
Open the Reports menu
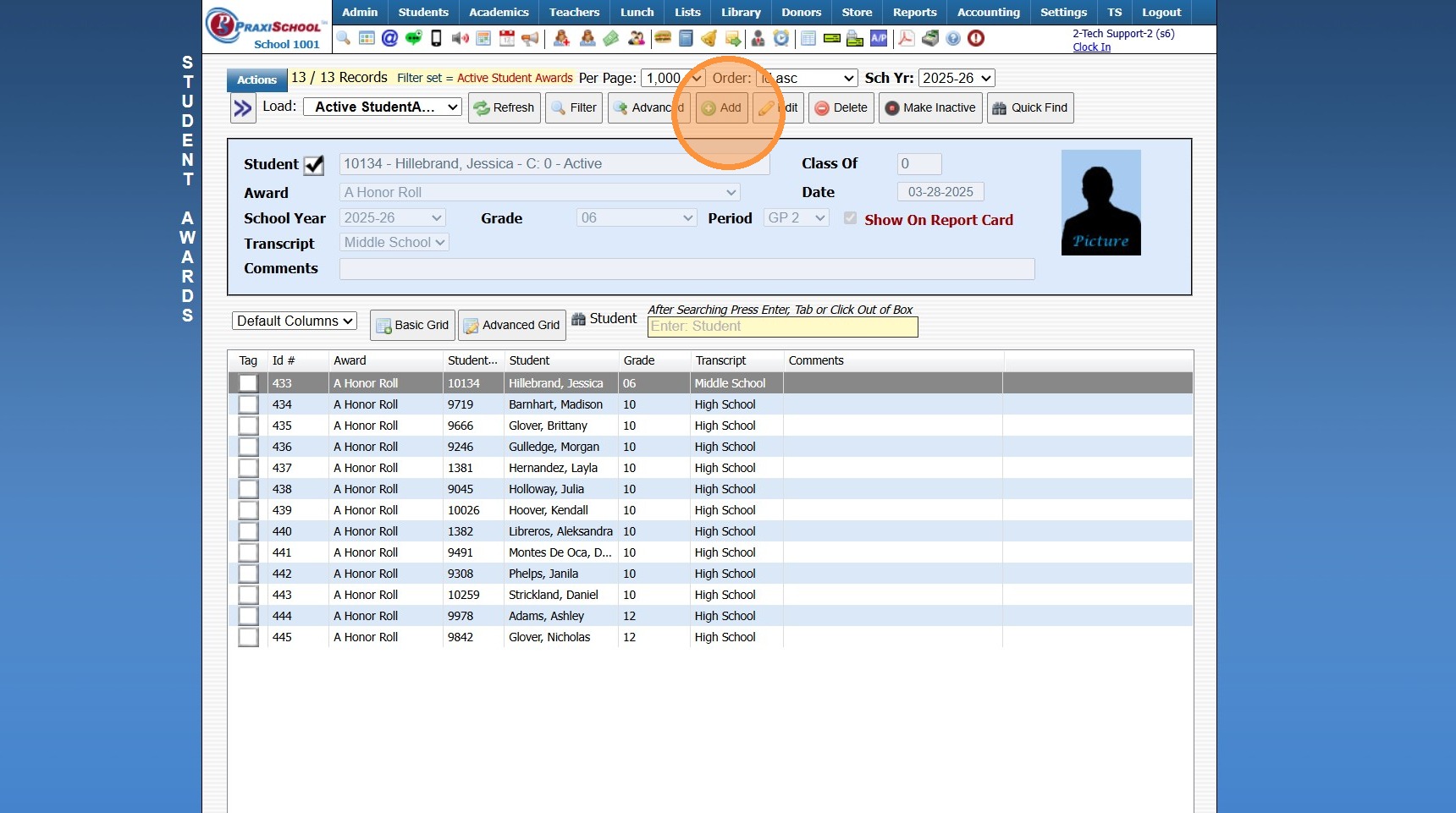point(914,12)
